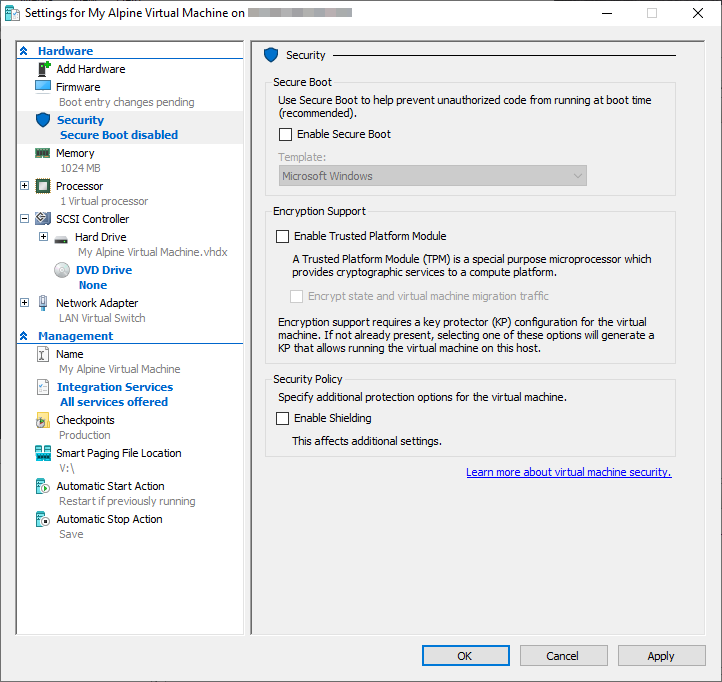
Task: Collapse the Hardware section header
Action: (x=24, y=51)
